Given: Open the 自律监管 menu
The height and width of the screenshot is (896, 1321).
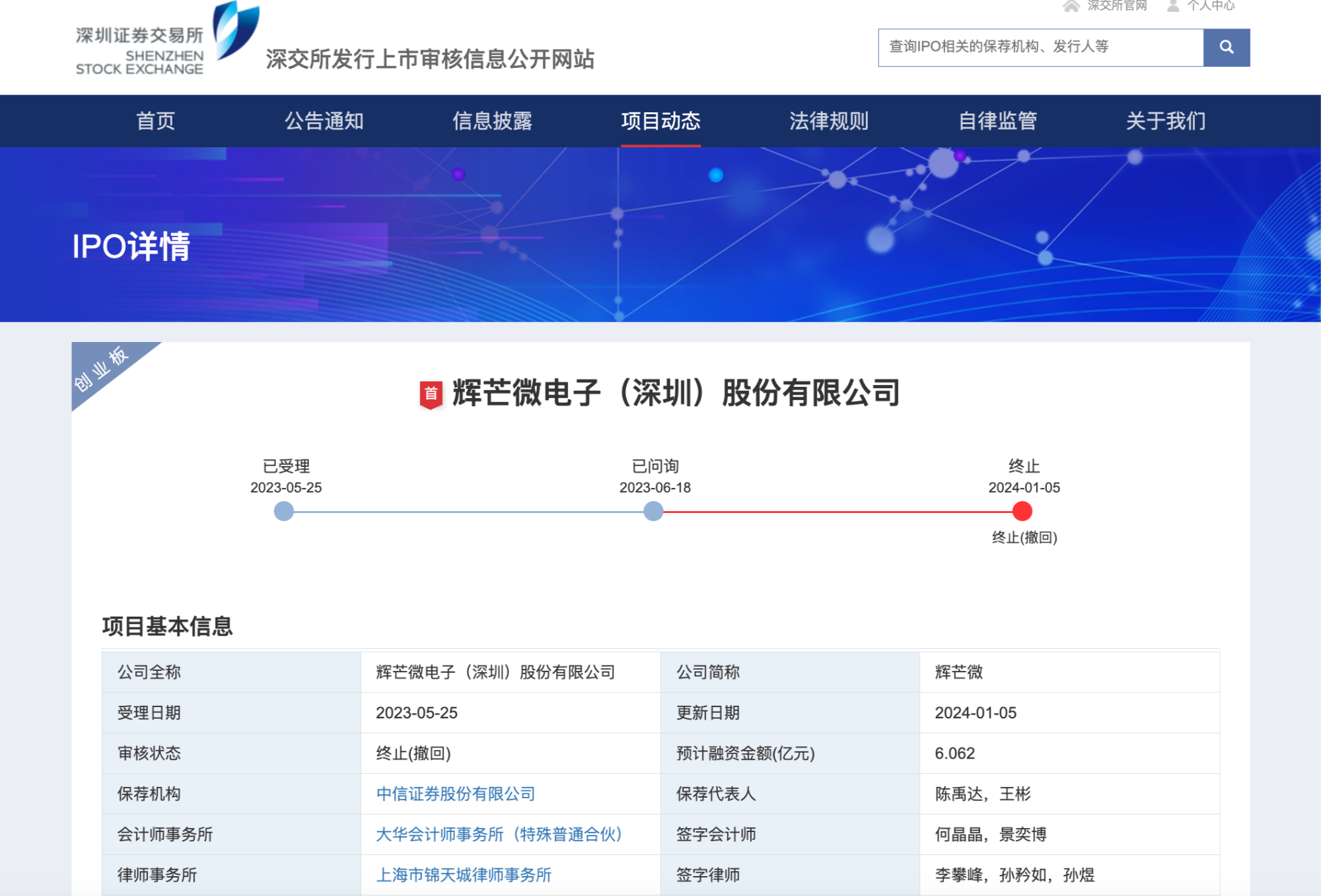Looking at the screenshot, I should coord(997,121).
